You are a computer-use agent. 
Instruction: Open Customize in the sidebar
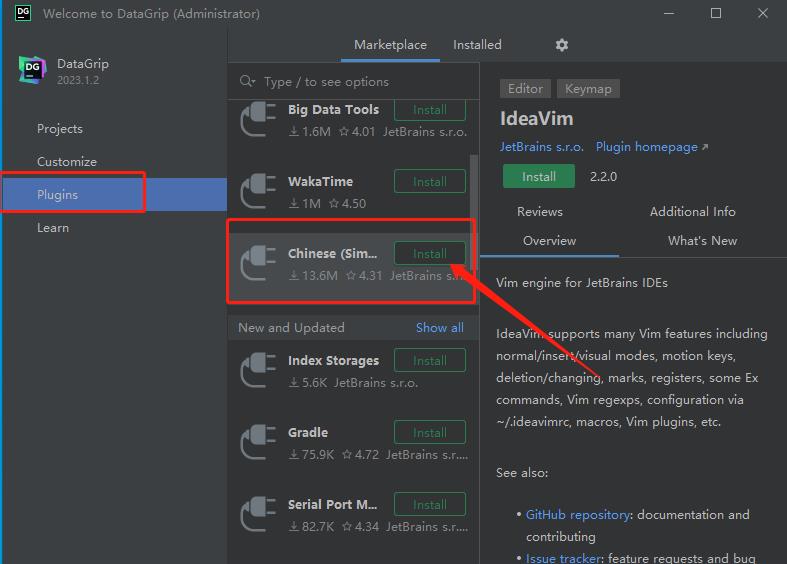(x=67, y=162)
